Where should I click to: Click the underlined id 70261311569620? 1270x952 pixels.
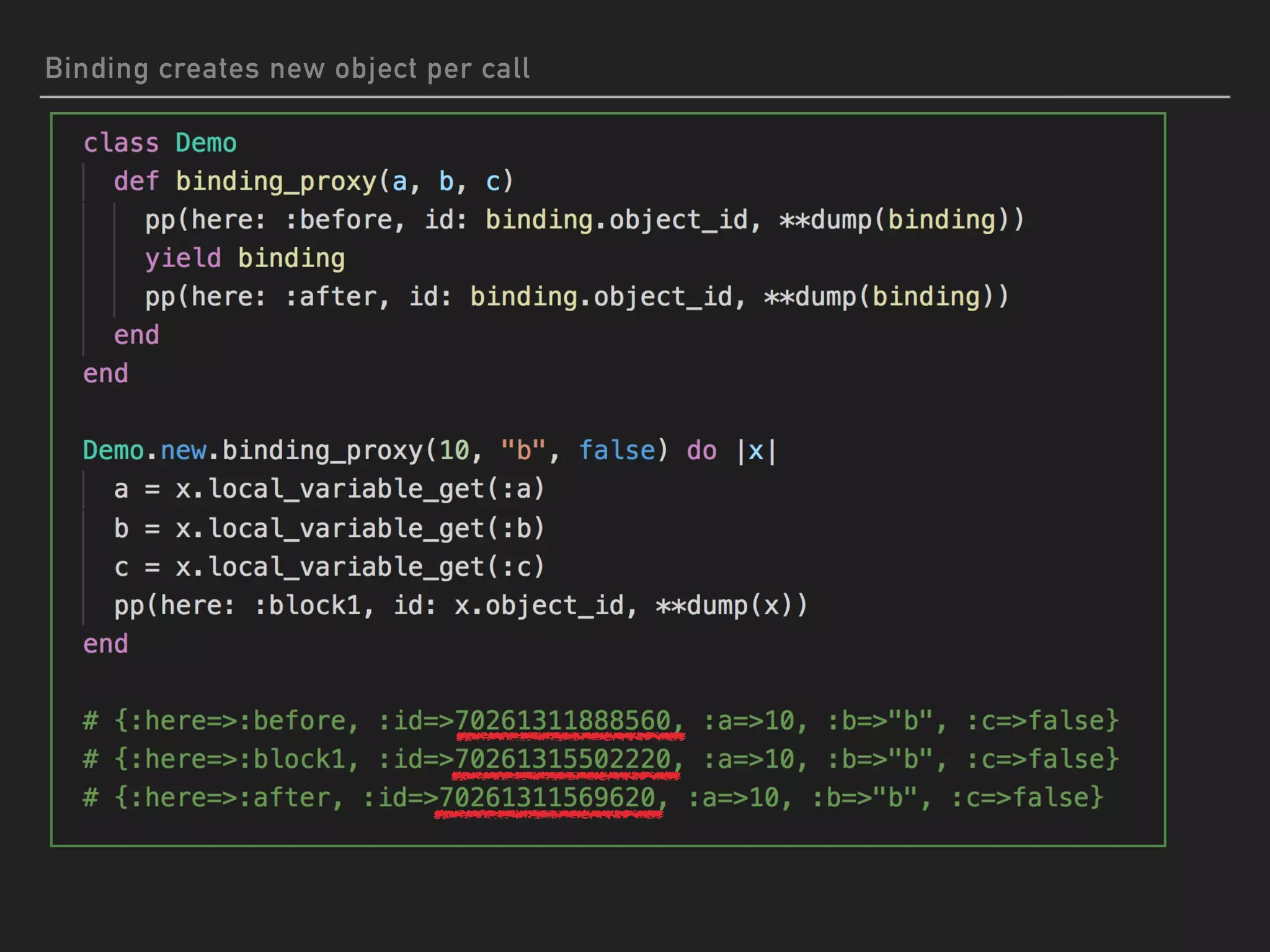pyautogui.click(x=547, y=798)
